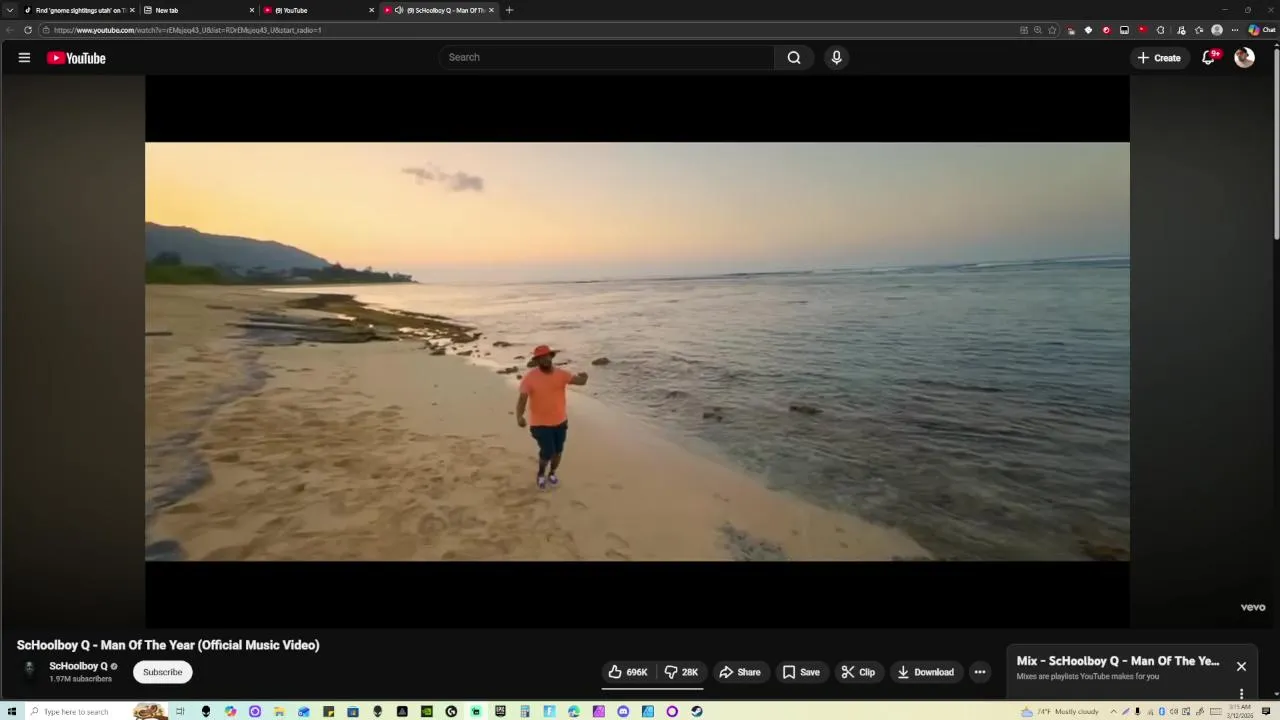Close the New tab tab
Viewport: 1280px width, 720px height.
(252, 10)
